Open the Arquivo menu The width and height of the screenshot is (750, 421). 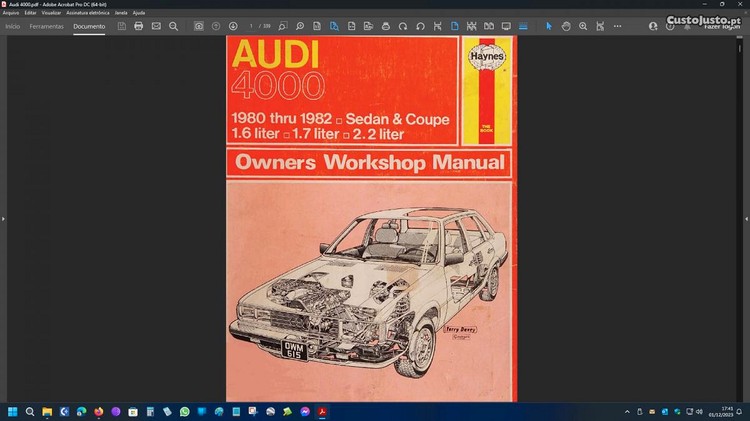[11, 12]
